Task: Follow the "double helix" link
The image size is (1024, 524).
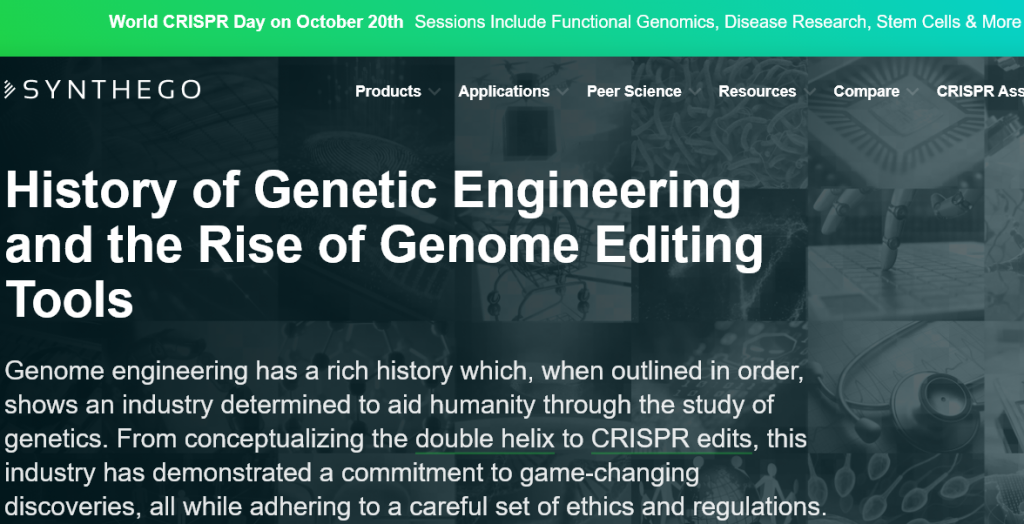Action: 485,438
